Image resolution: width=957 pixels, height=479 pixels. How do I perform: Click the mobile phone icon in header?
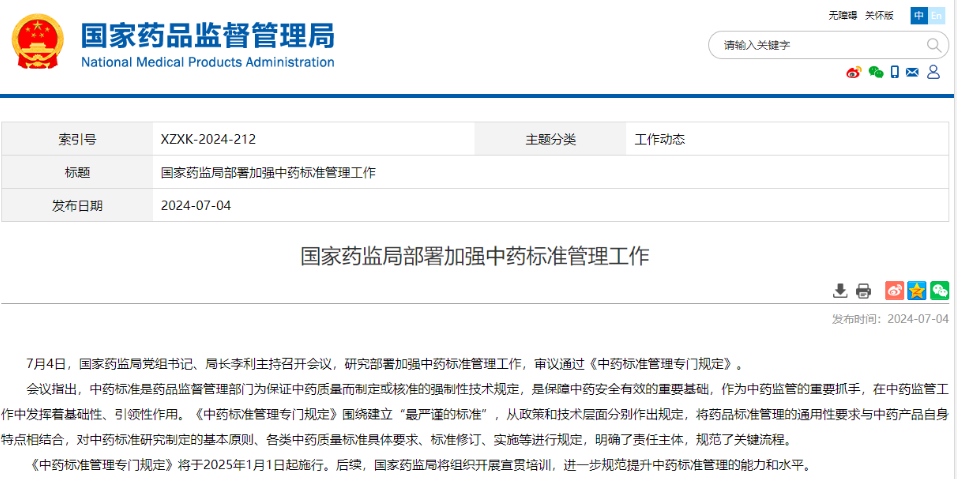click(895, 72)
